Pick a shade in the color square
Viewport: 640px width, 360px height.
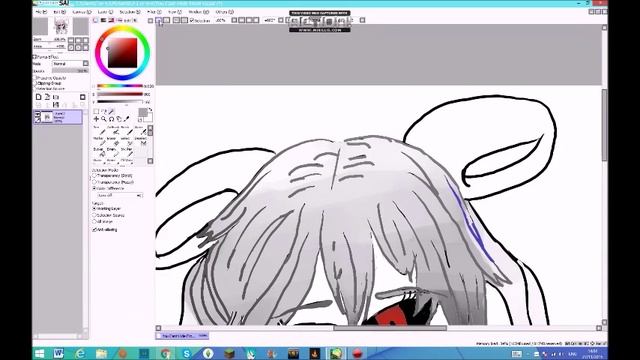pyautogui.click(x=122, y=53)
